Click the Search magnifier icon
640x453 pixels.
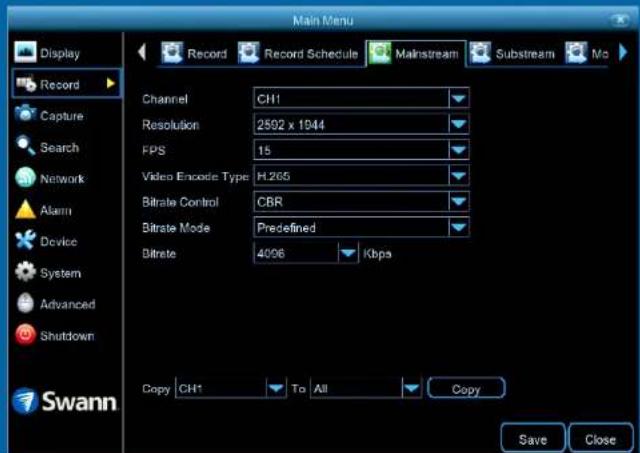pyautogui.click(x=25, y=146)
